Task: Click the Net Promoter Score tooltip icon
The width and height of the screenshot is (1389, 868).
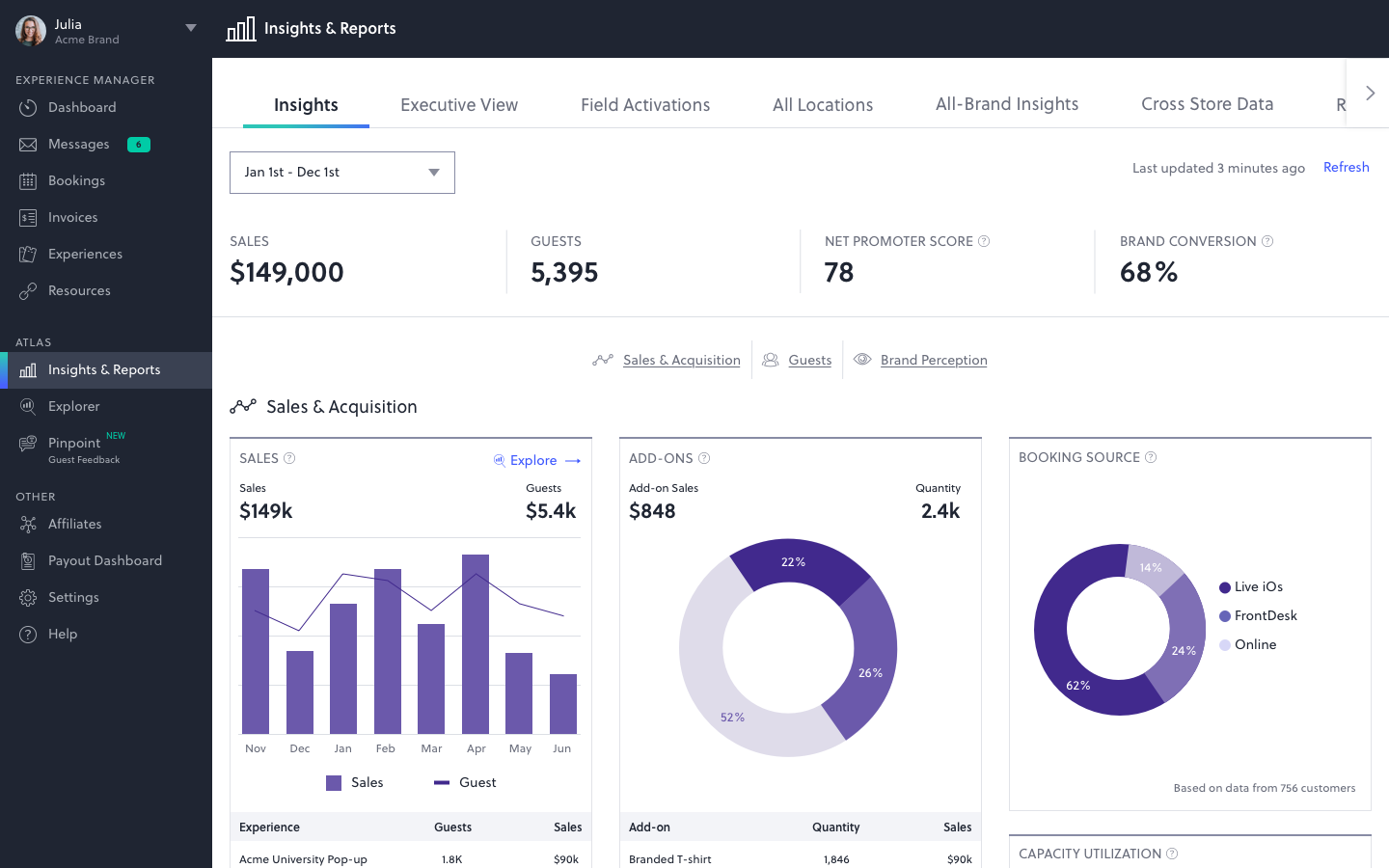Action: click(x=986, y=241)
